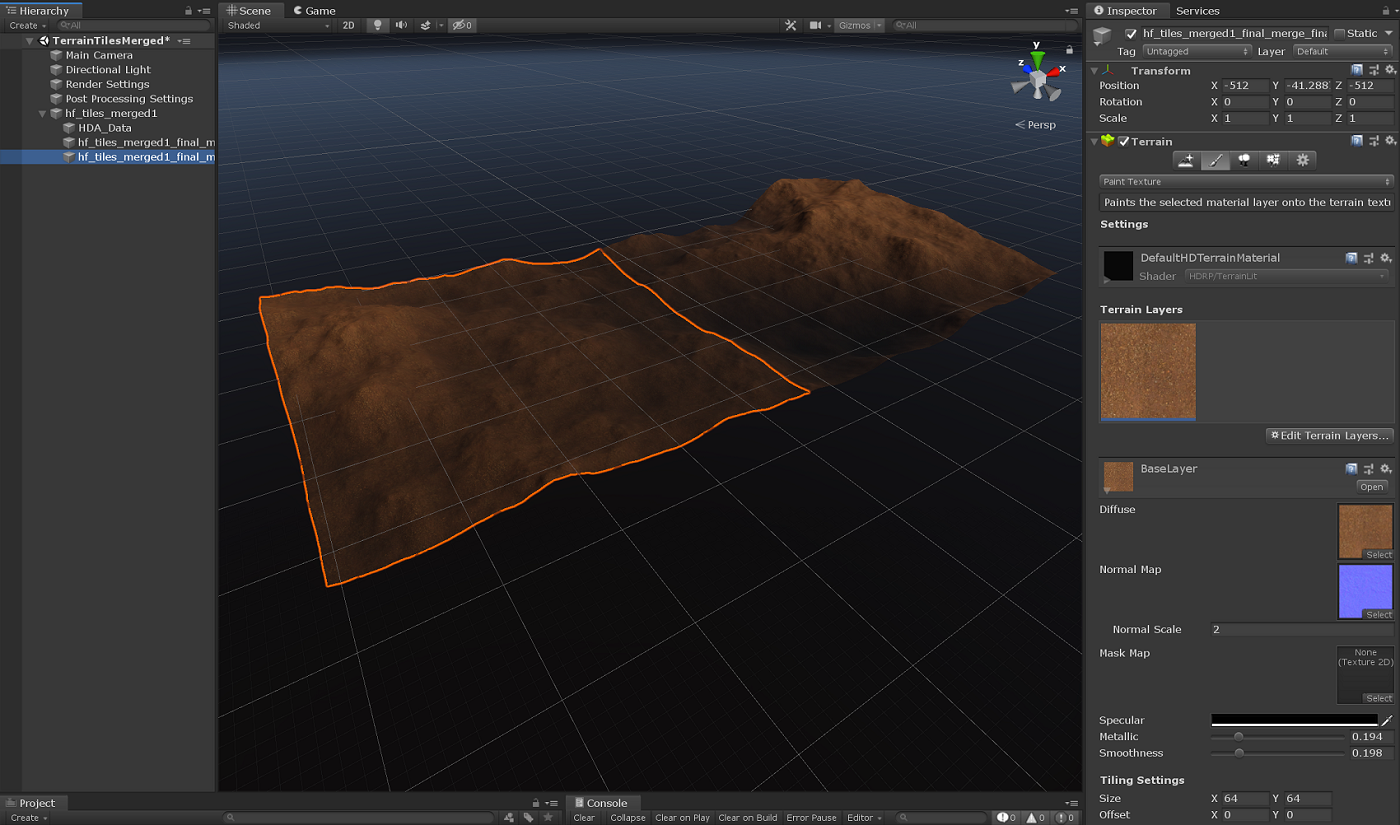Open the Terrain Settings gear tab
1400x825 pixels.
pyautogui.click(x=1302, y=160)
